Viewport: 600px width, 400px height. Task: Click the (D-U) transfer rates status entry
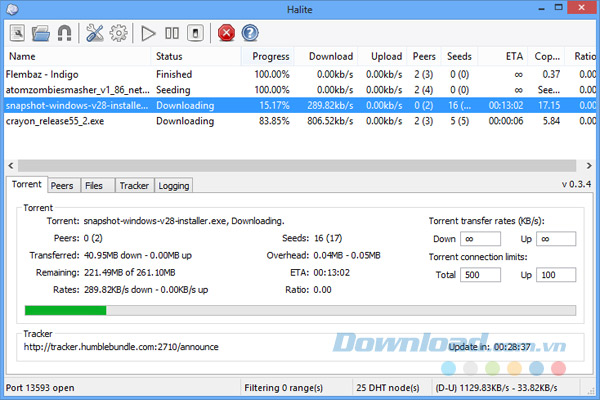point(496,388)
